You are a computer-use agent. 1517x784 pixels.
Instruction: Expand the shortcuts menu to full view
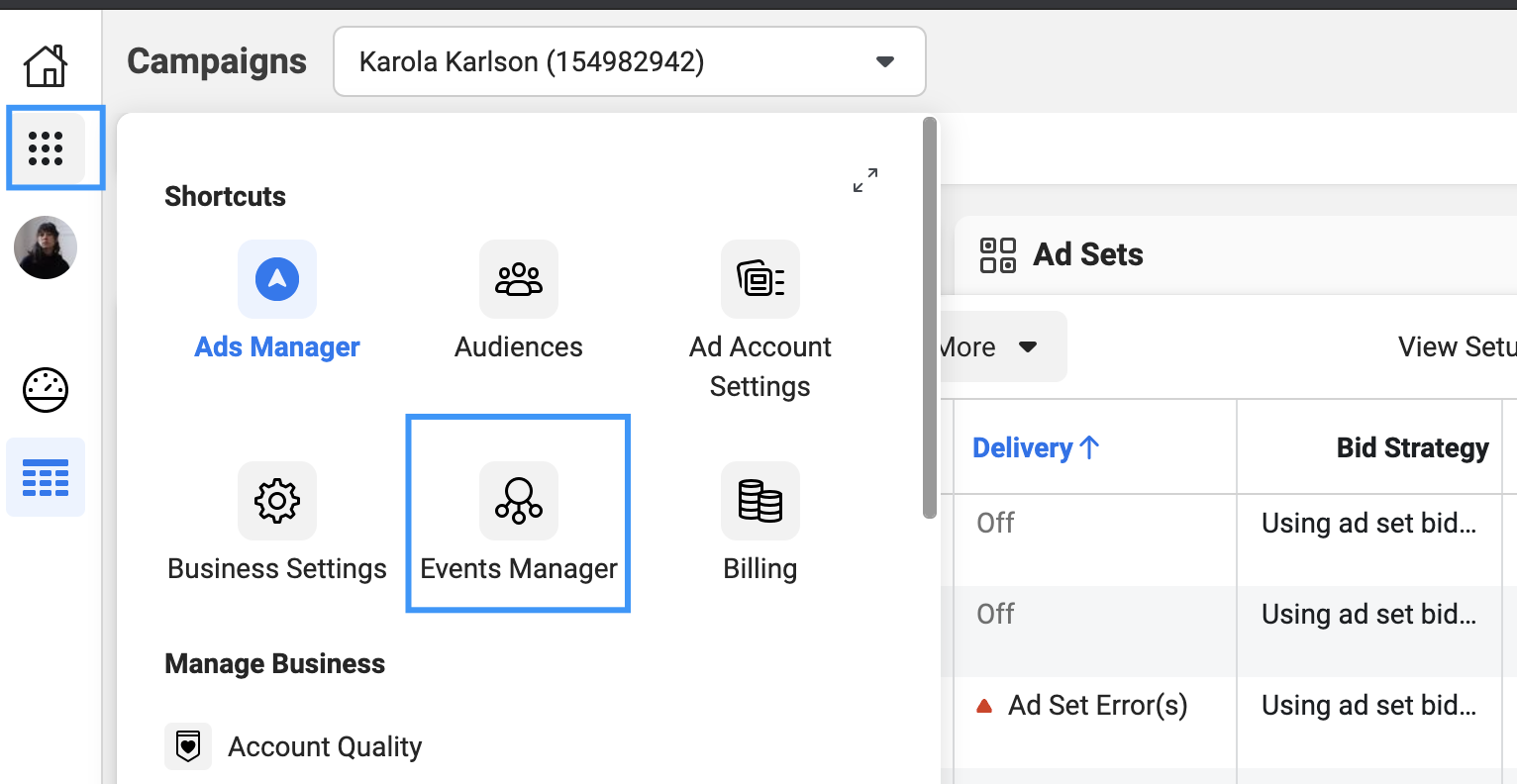coord(865,180)
